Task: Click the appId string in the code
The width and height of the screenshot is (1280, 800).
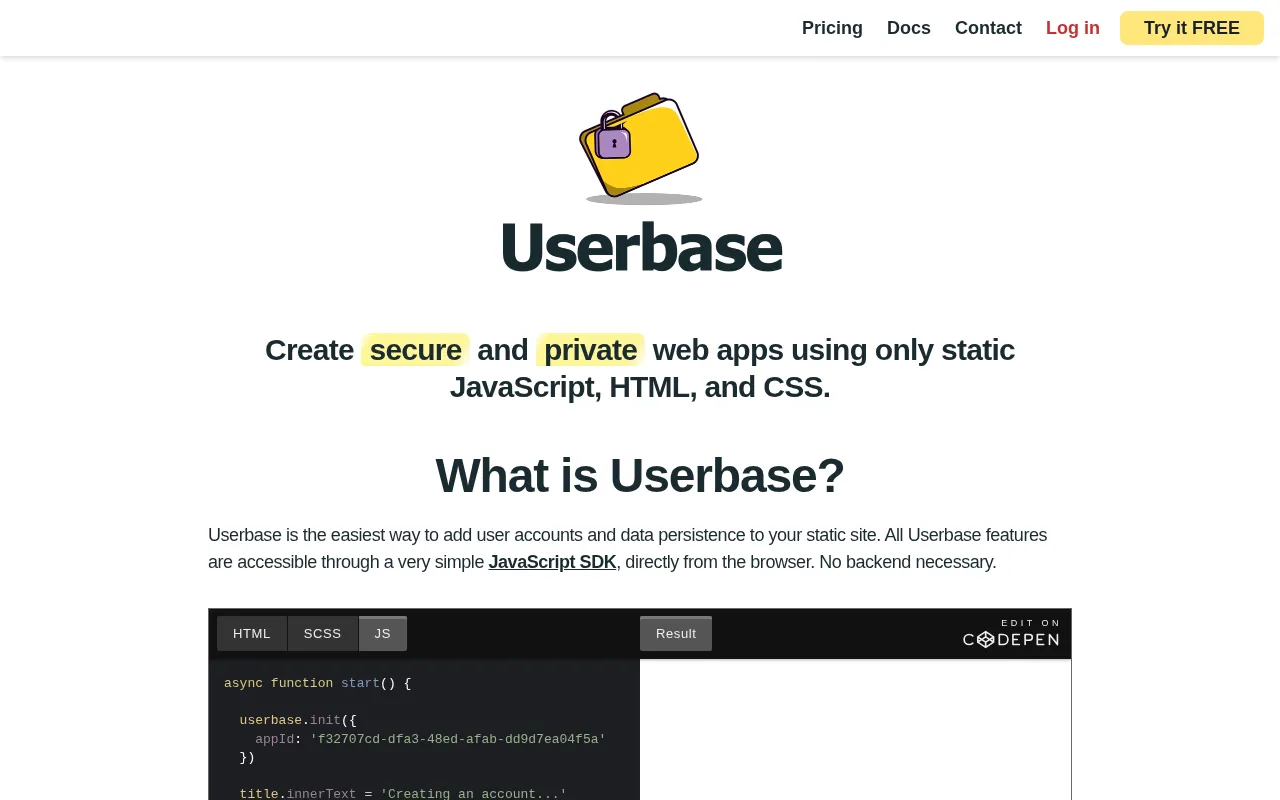Action: 458,739
